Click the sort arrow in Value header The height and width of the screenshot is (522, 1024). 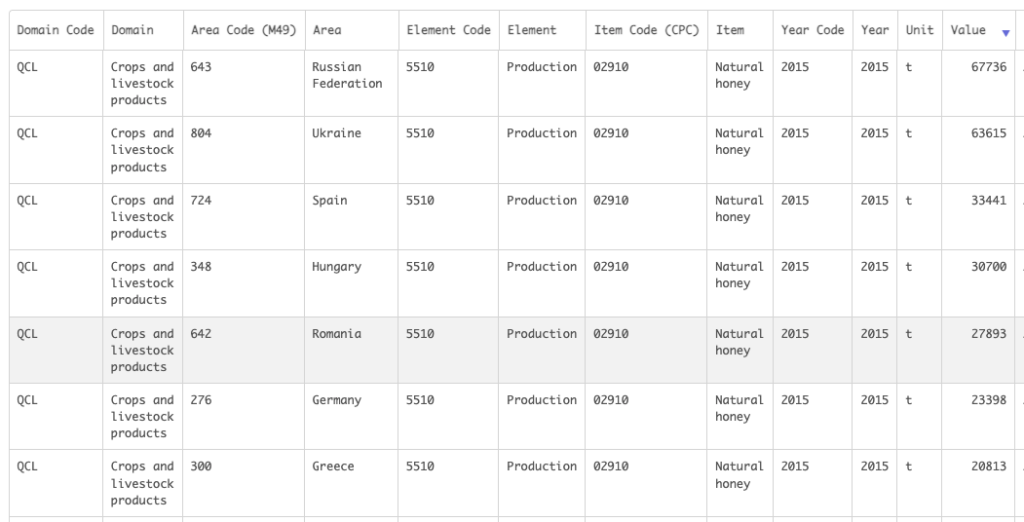pos(1005,32)
